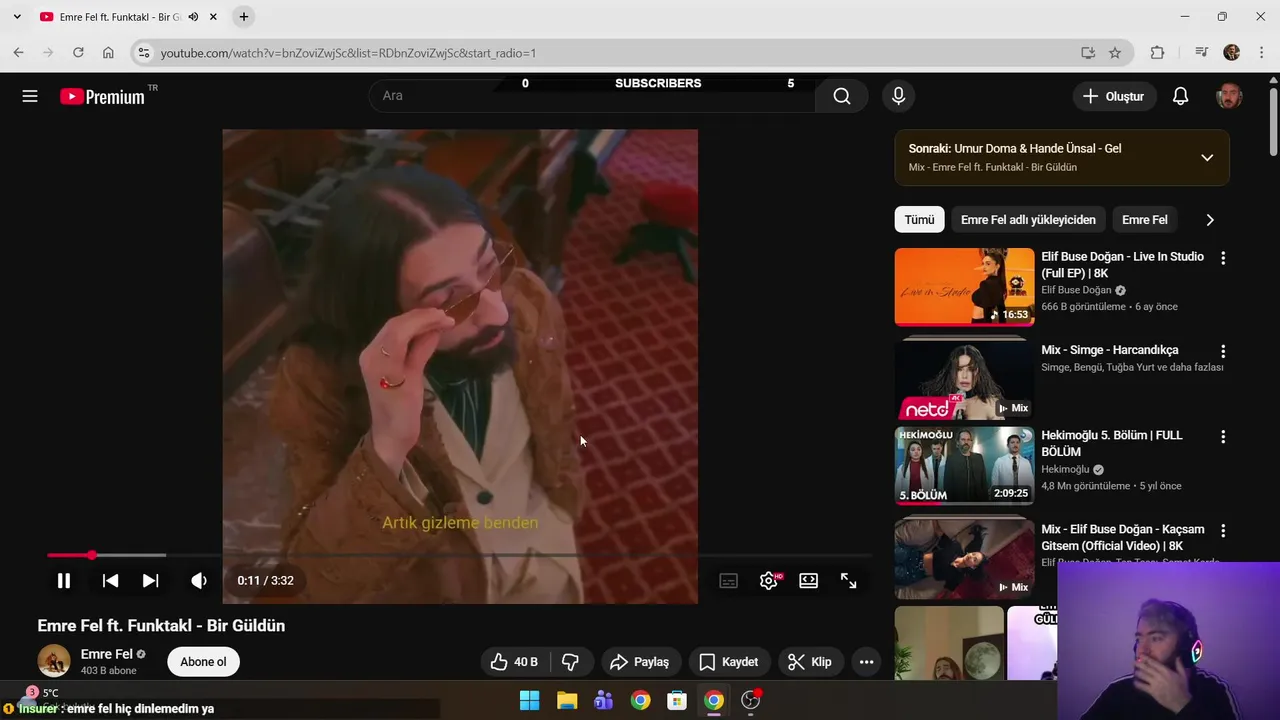The width and height of the screenshot is (1280, 720).
Task: Select the Emre Fel adlı yükleyiciden chip
Action: (x=1028, y=220)
